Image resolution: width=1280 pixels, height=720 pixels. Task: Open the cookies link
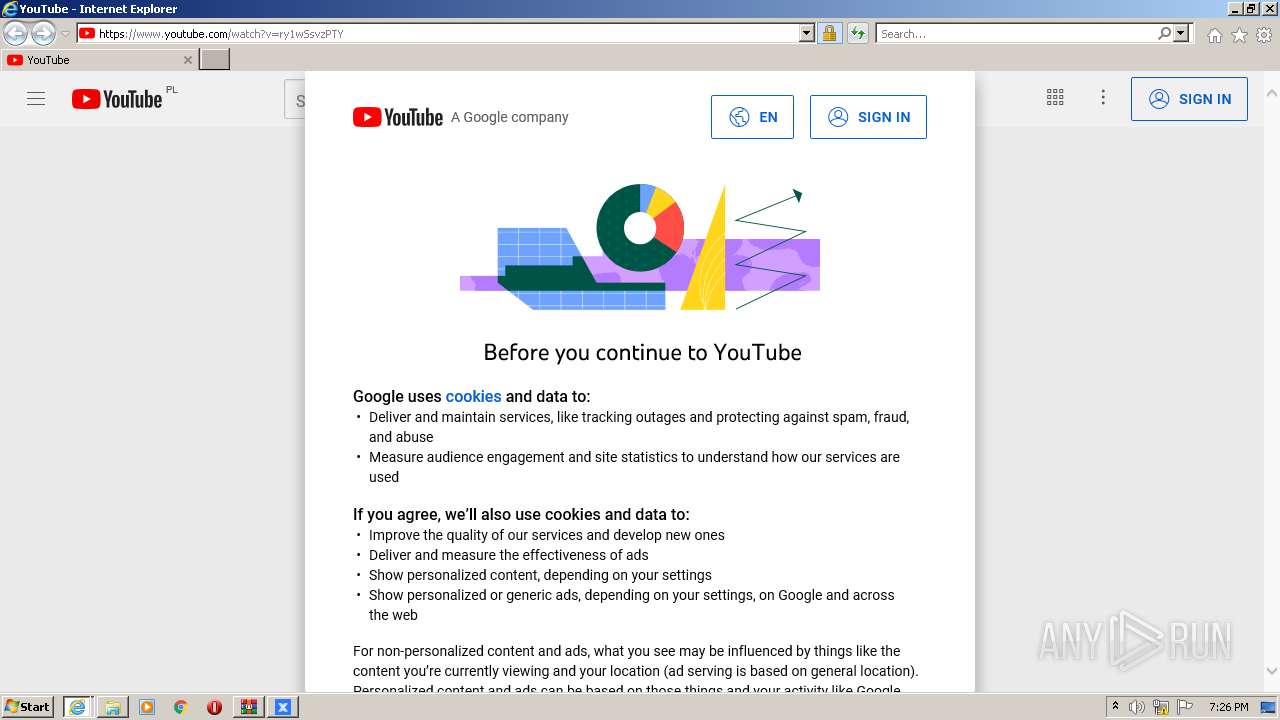[473, 396]
